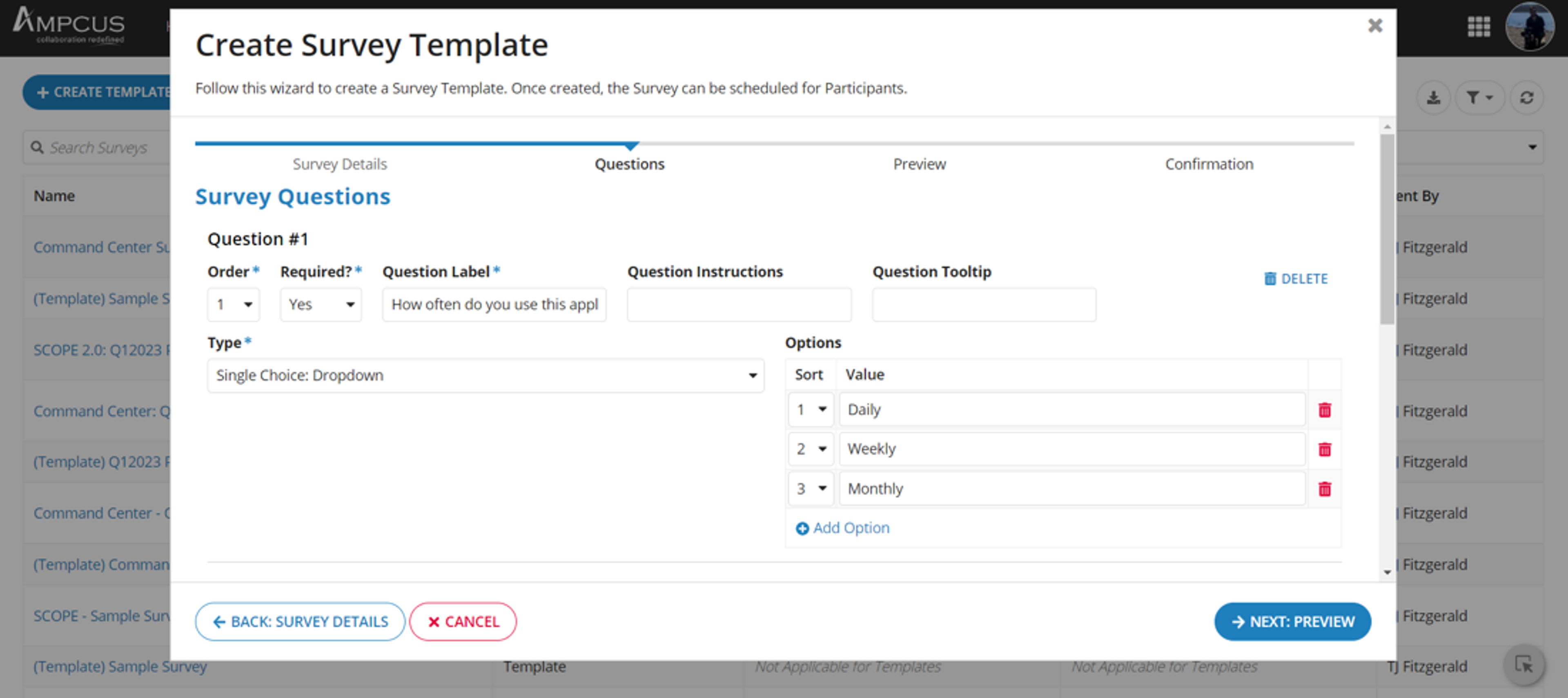
Task: Click the download icon in background toolbar
Action: click(1434, 98)
